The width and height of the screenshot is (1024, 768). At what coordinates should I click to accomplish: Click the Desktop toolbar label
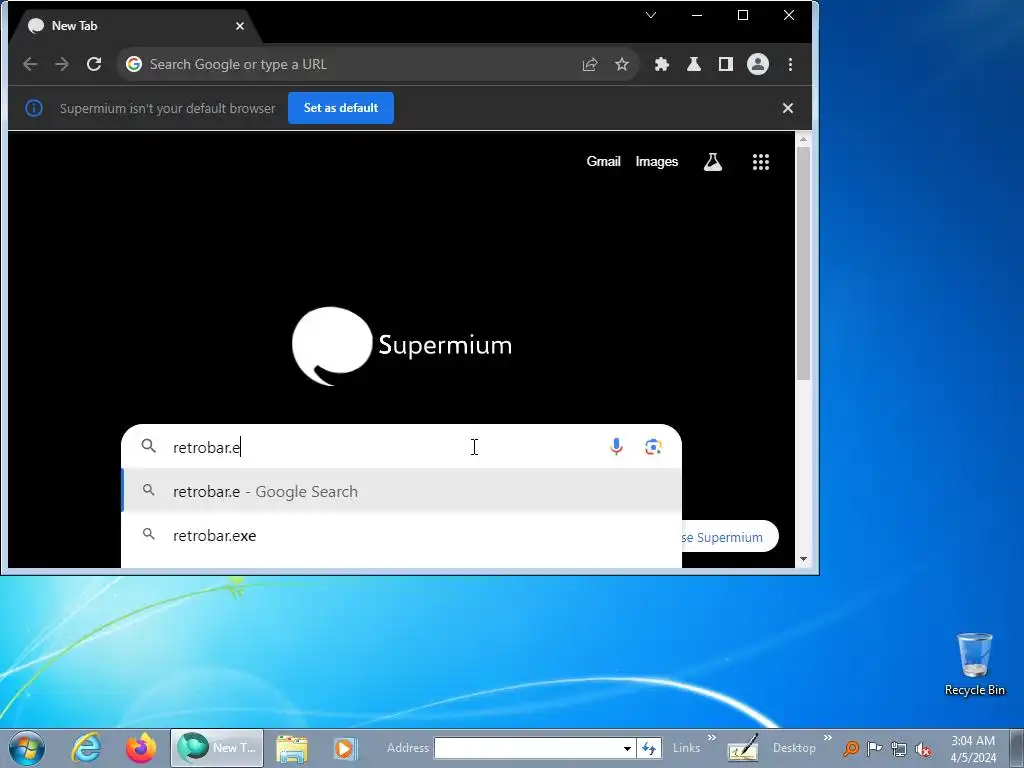794,748
